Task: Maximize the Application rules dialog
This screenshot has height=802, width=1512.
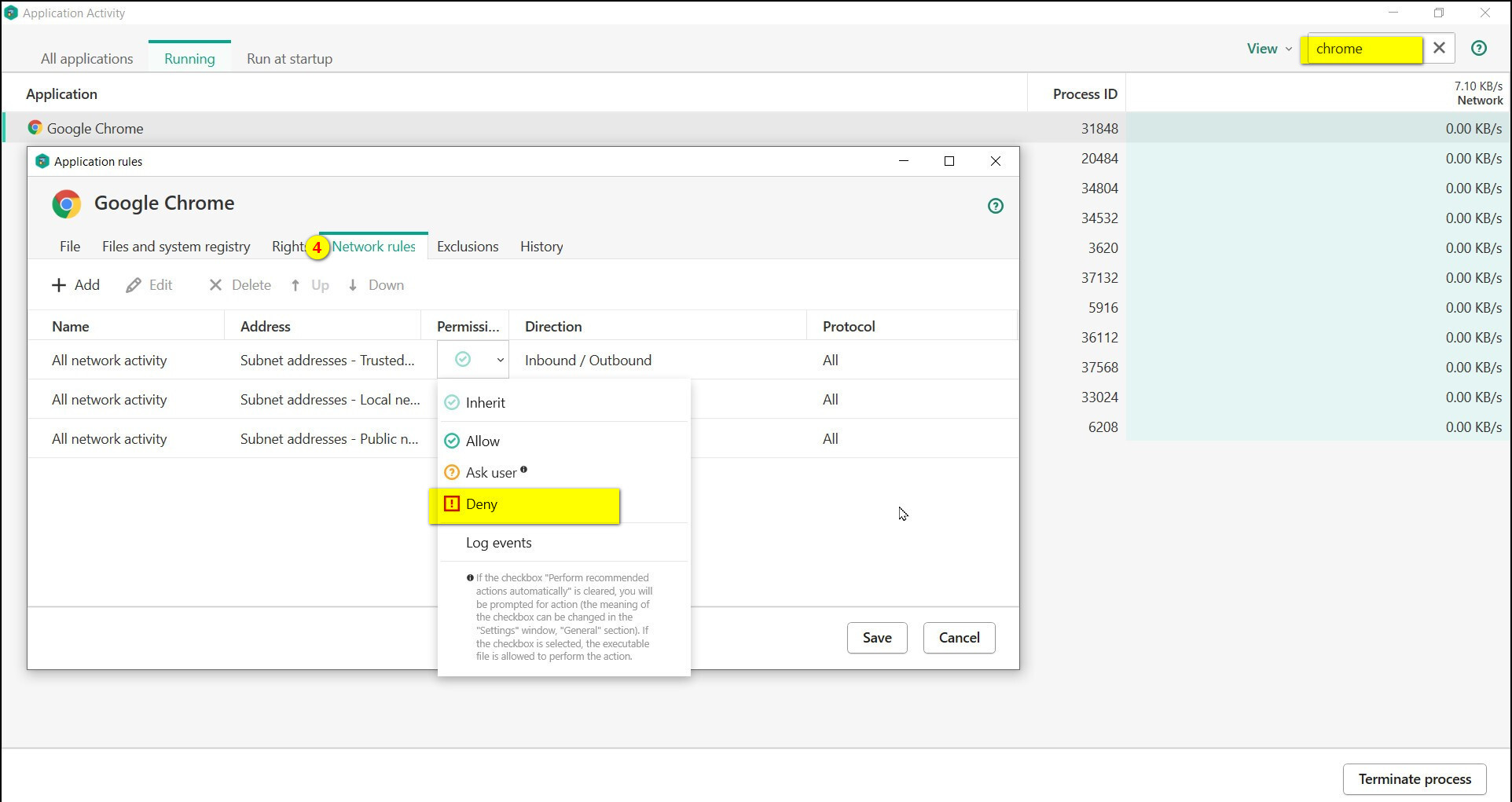Action: [x=949, y=161]
